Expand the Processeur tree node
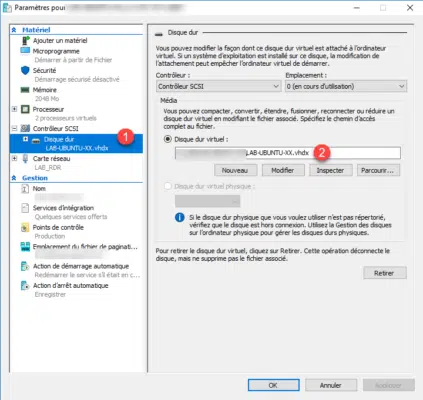The image size is (423, 400). coord(14,109)
